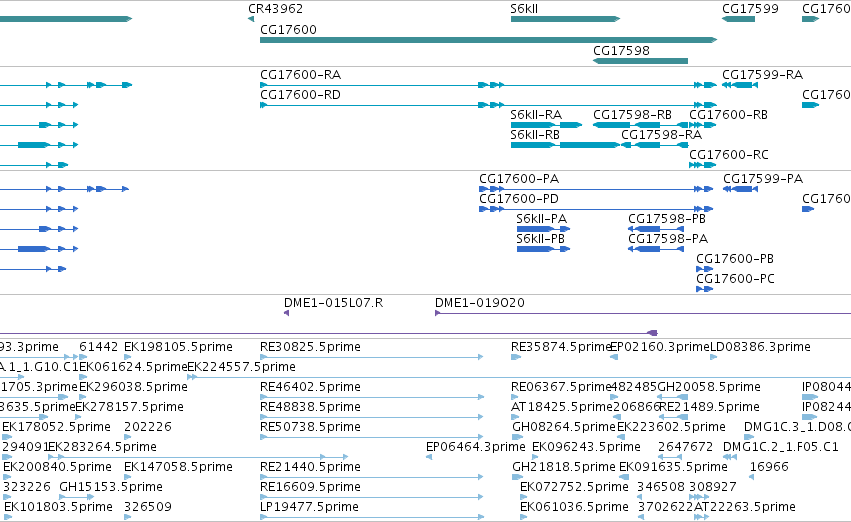The height and width of the screenshot is (522, 851).
Task: Open the CG17599-RA transcript label
Action: pyautogui.click(x=762, y=74)
